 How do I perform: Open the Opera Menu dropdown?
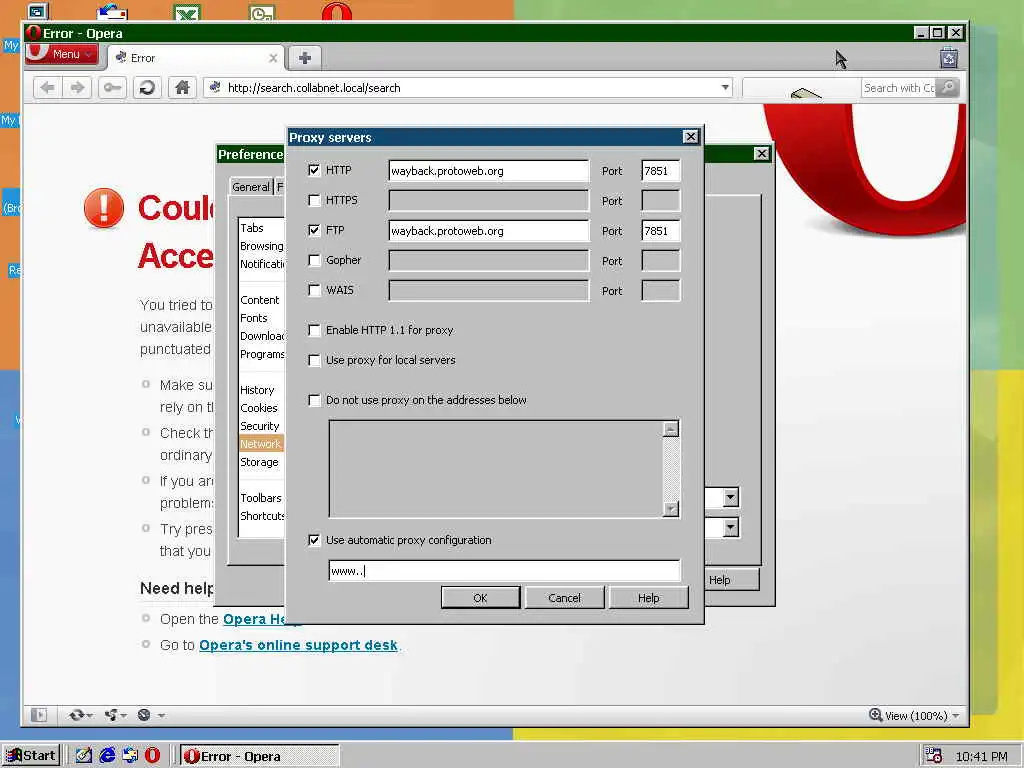(x=62, y=54)
